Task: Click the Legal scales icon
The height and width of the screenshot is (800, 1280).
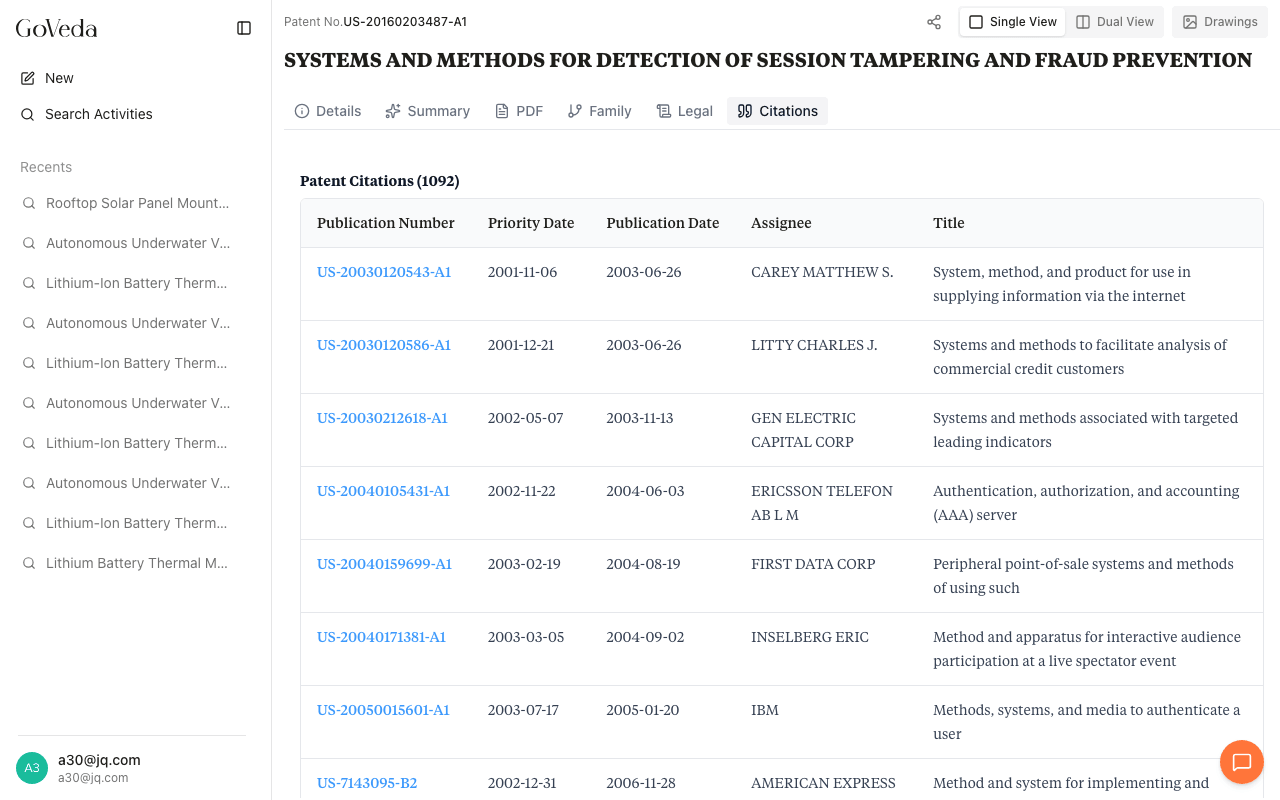Action: 663,110
